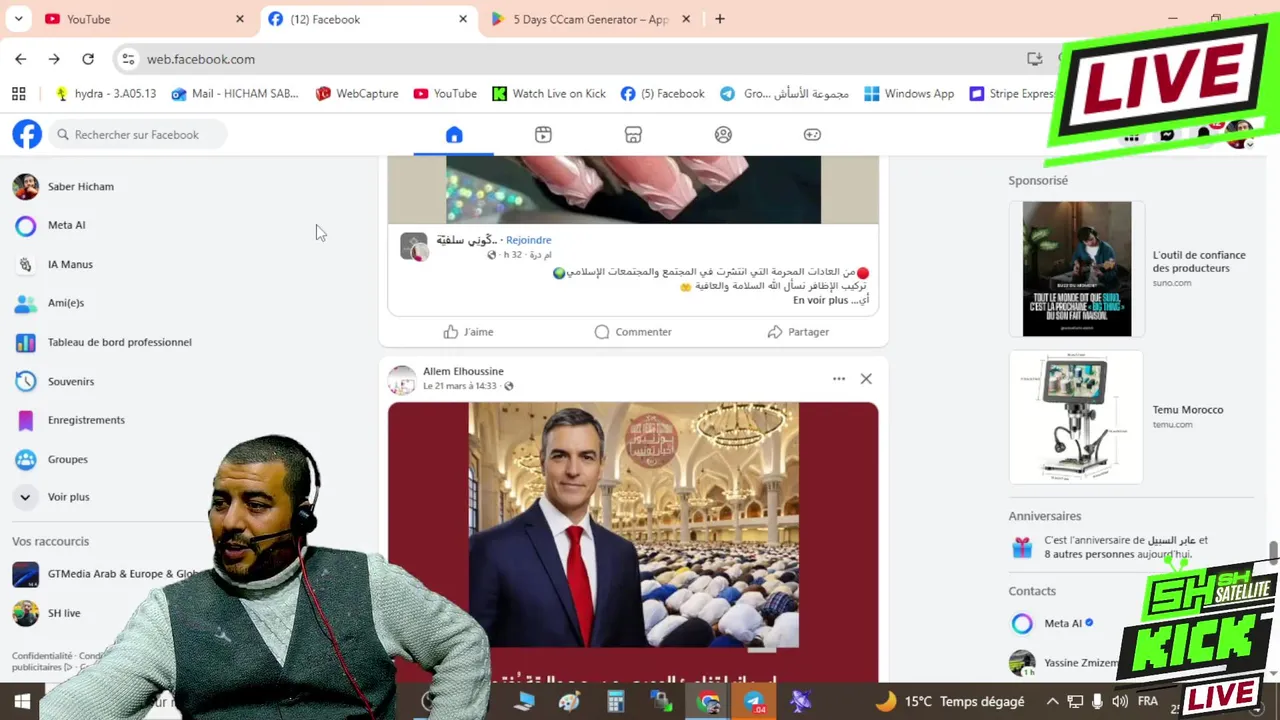Expand post text with En voir plus
Screen dimensions: 1280x720
(820, 300)
